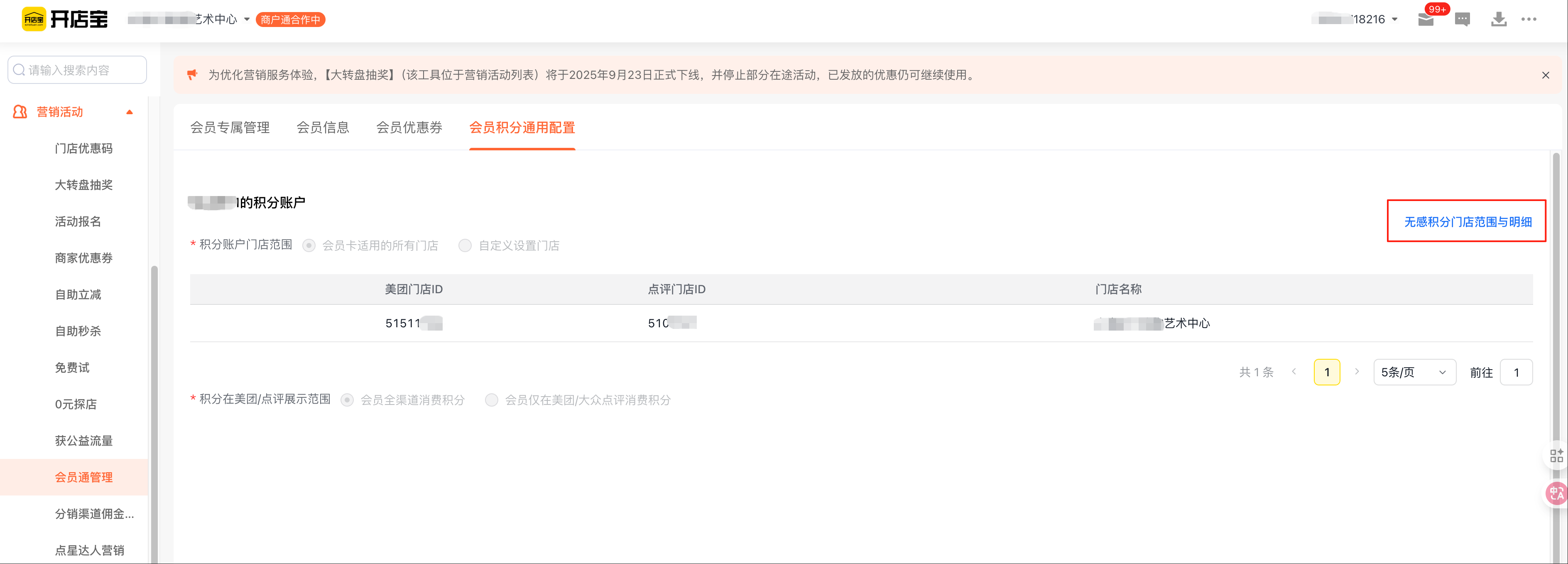Open the mail inbox icon with 99+ badge
The height and width of the screenshot is (564, 1568).
pos(1426,20)
